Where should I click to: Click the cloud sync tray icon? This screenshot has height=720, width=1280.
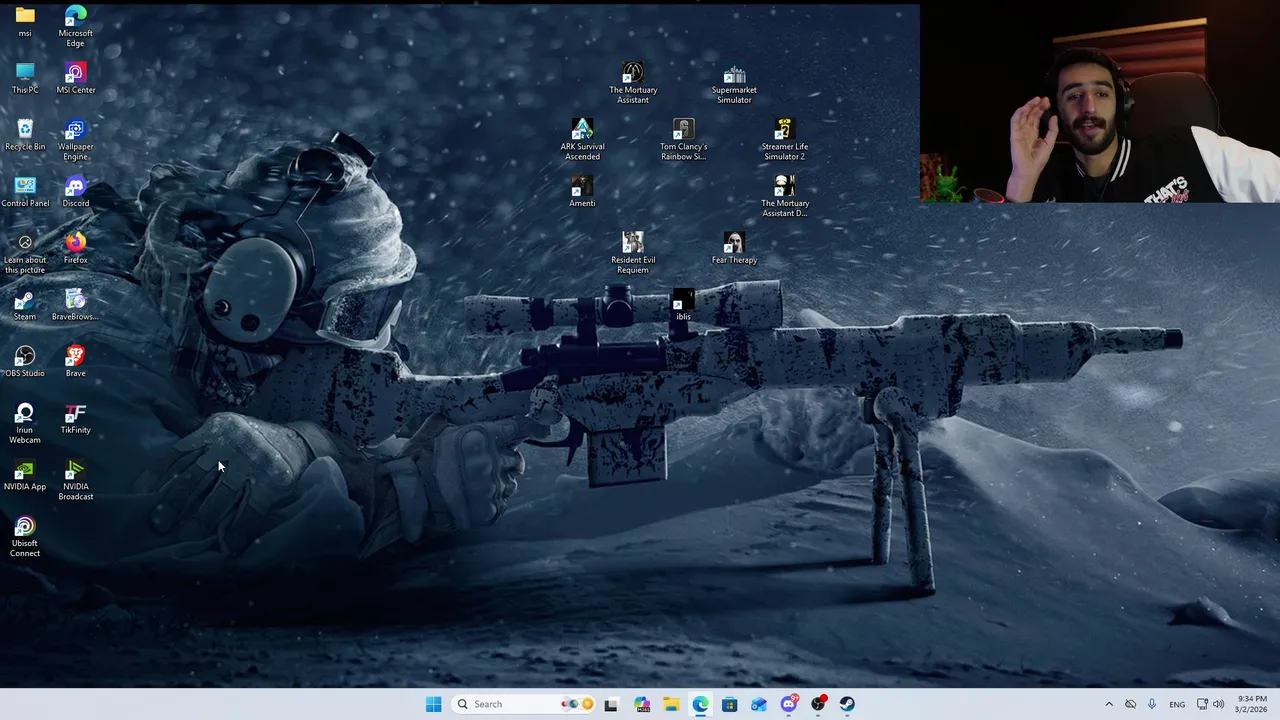click(x=1130, y=704)
